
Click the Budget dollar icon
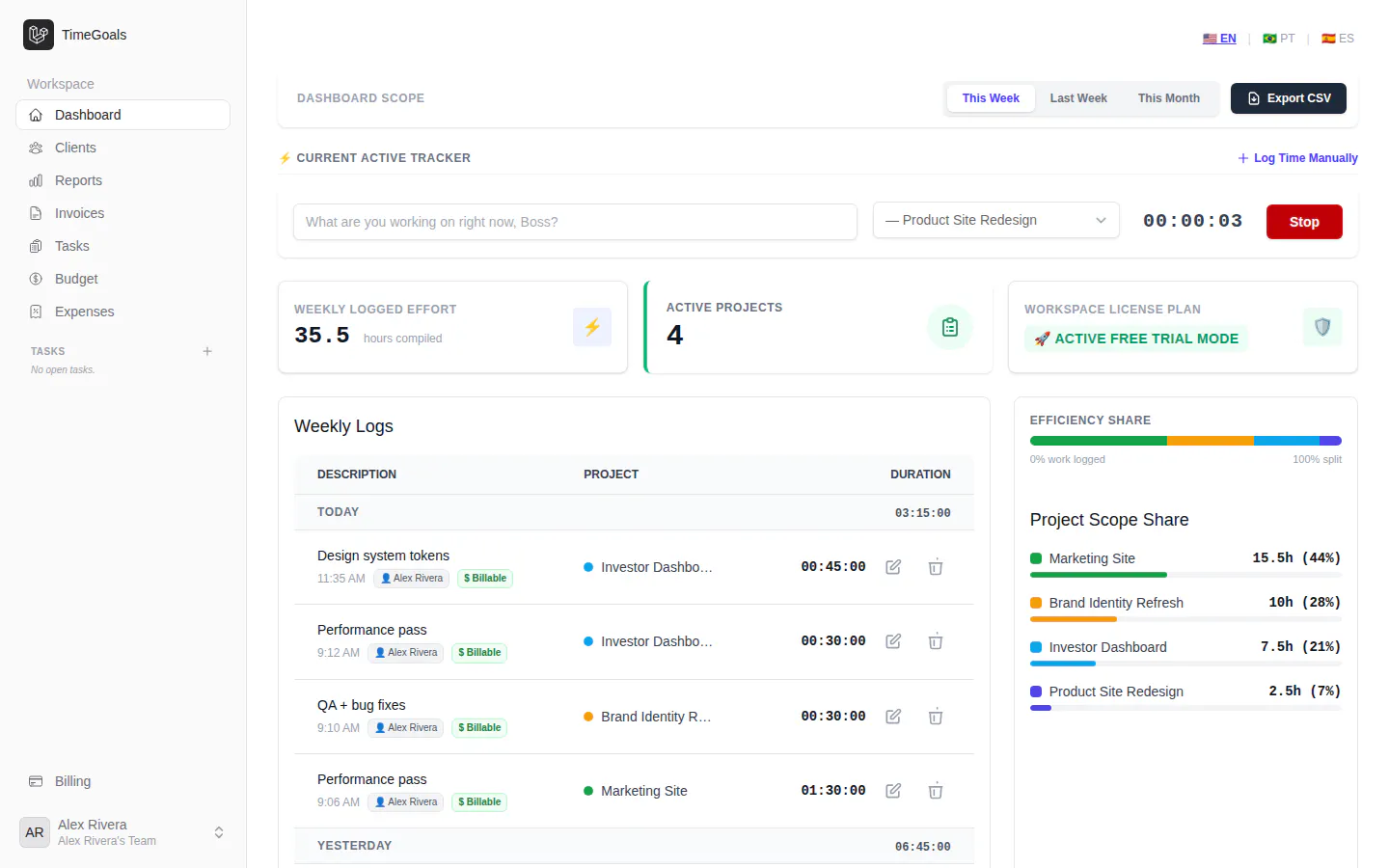(36, 279)
